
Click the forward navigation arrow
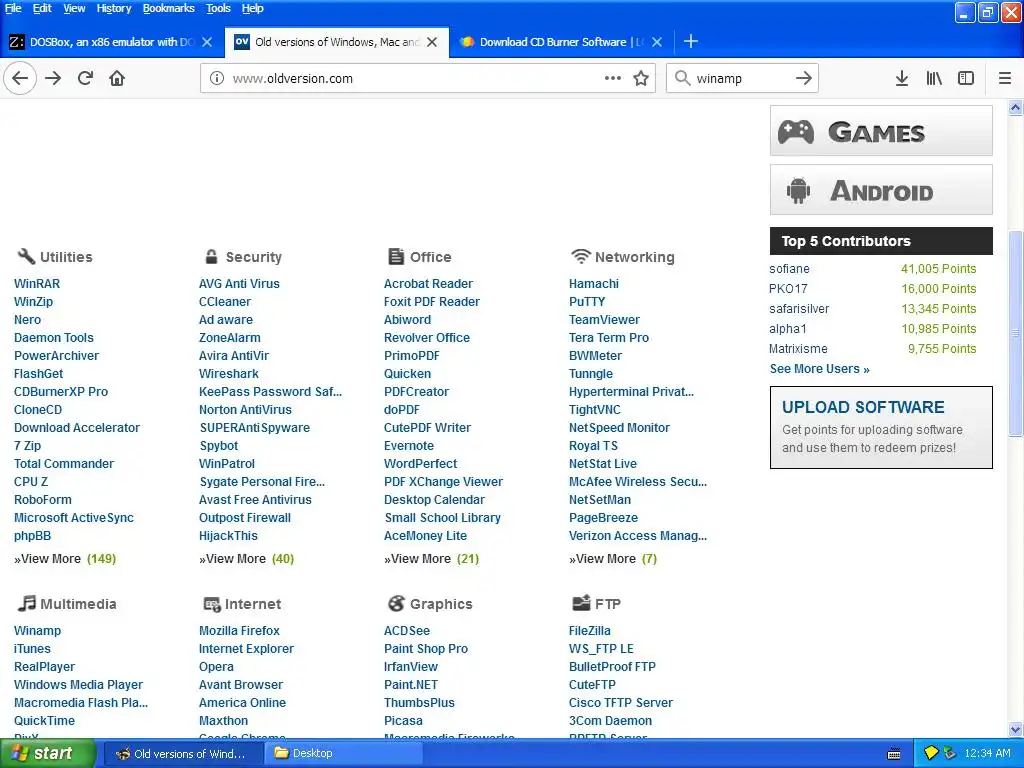pos(53,78)
